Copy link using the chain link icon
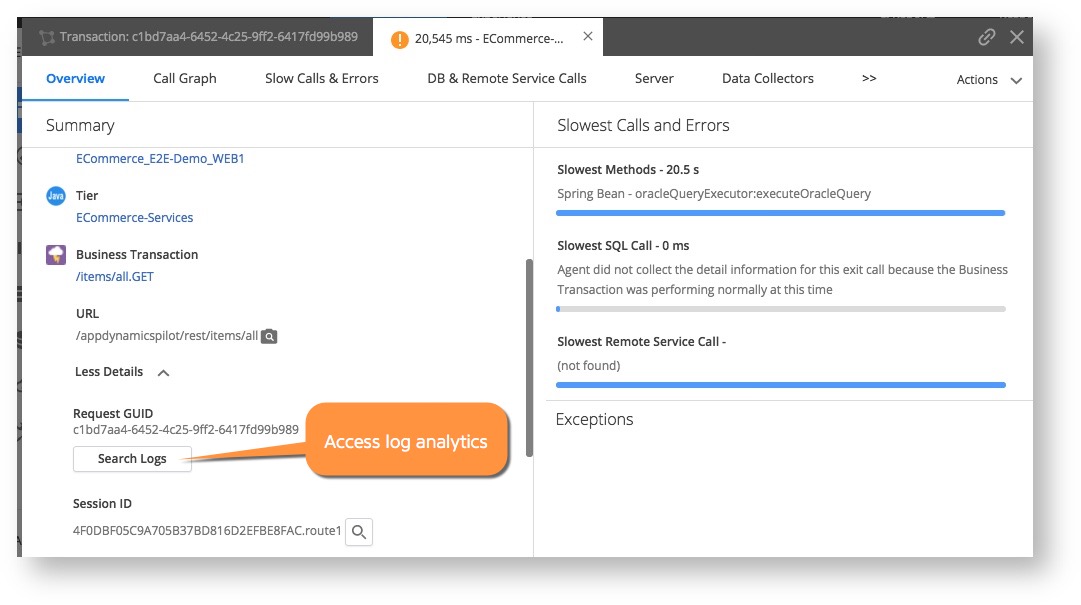Image resolution: width=1081 pixels, height=605 pixels. pyautogui.click(x=987, y=37)
